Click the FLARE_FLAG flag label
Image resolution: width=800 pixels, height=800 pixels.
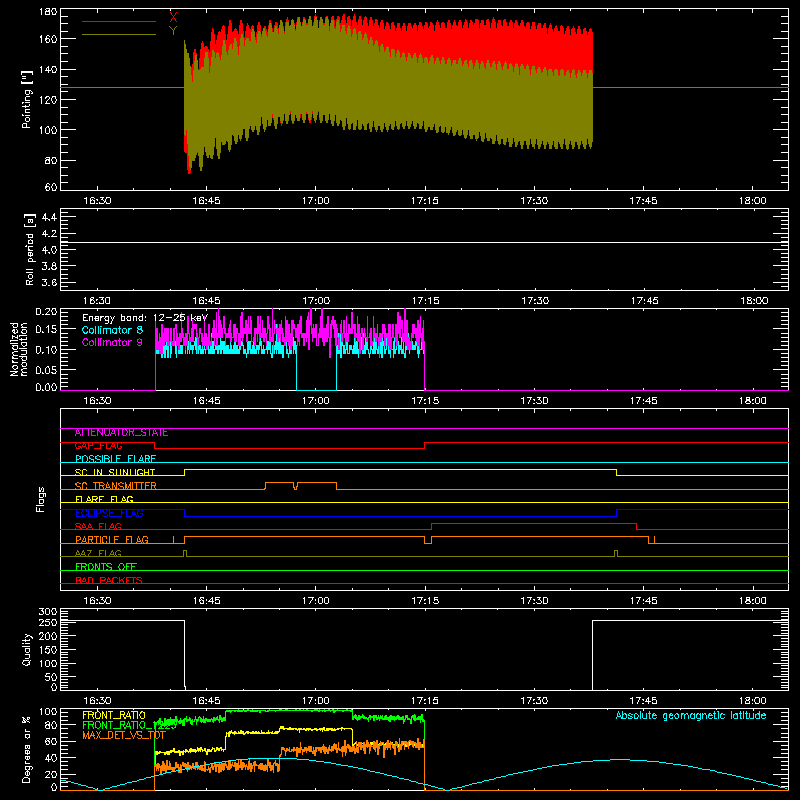[x=104, y=499]
